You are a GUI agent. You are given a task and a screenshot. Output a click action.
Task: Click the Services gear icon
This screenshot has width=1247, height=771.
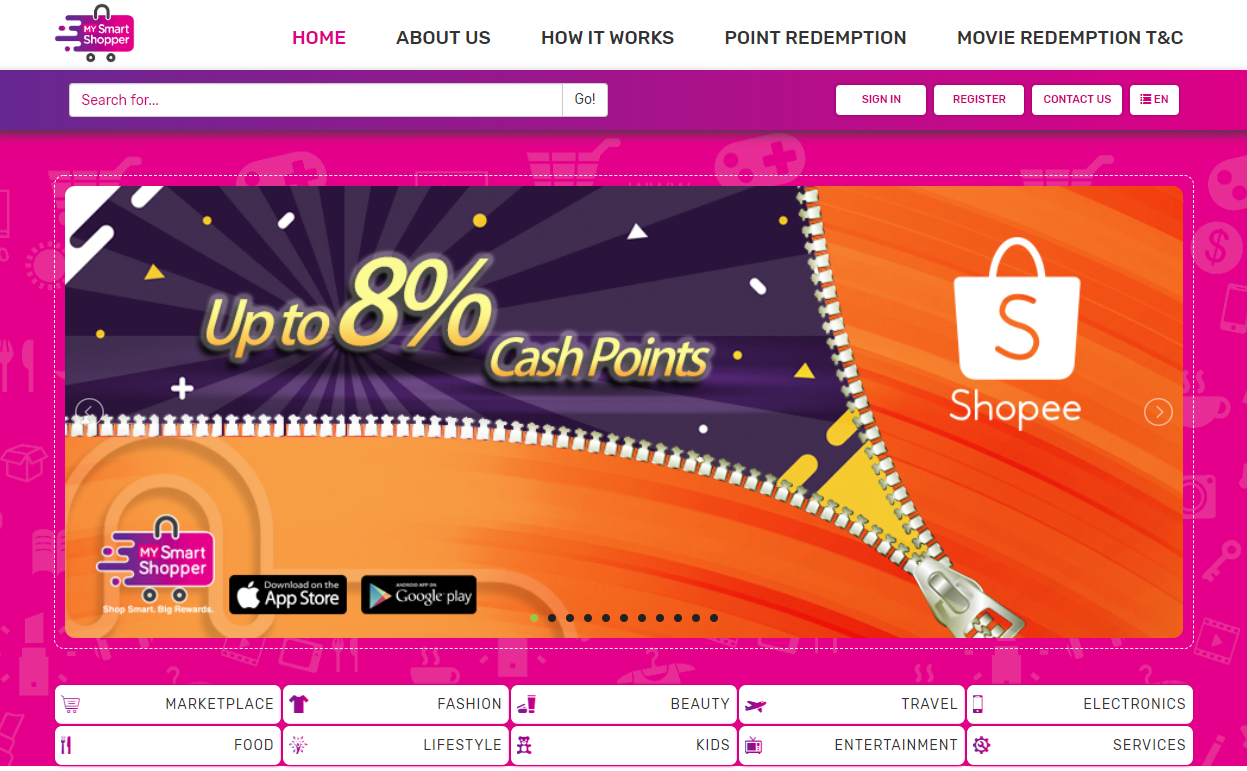pos(981,745)
